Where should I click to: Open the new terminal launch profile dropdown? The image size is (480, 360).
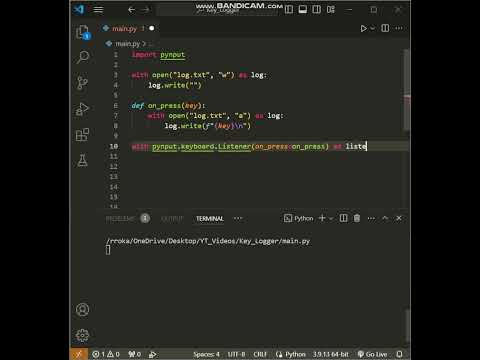point(331,219)
